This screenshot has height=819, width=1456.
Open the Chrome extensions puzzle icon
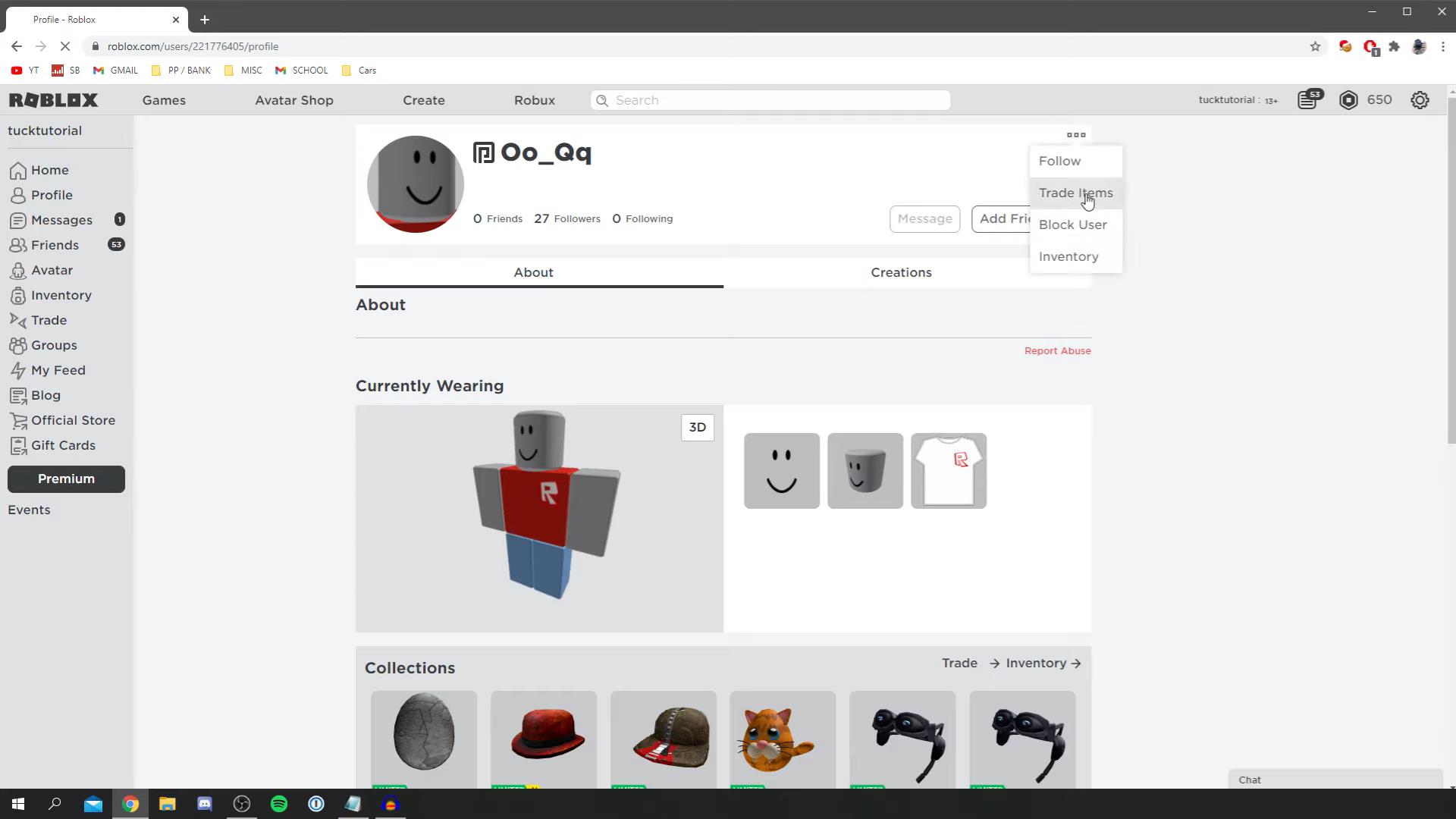pyautogui.click(x=1394, y=46)
